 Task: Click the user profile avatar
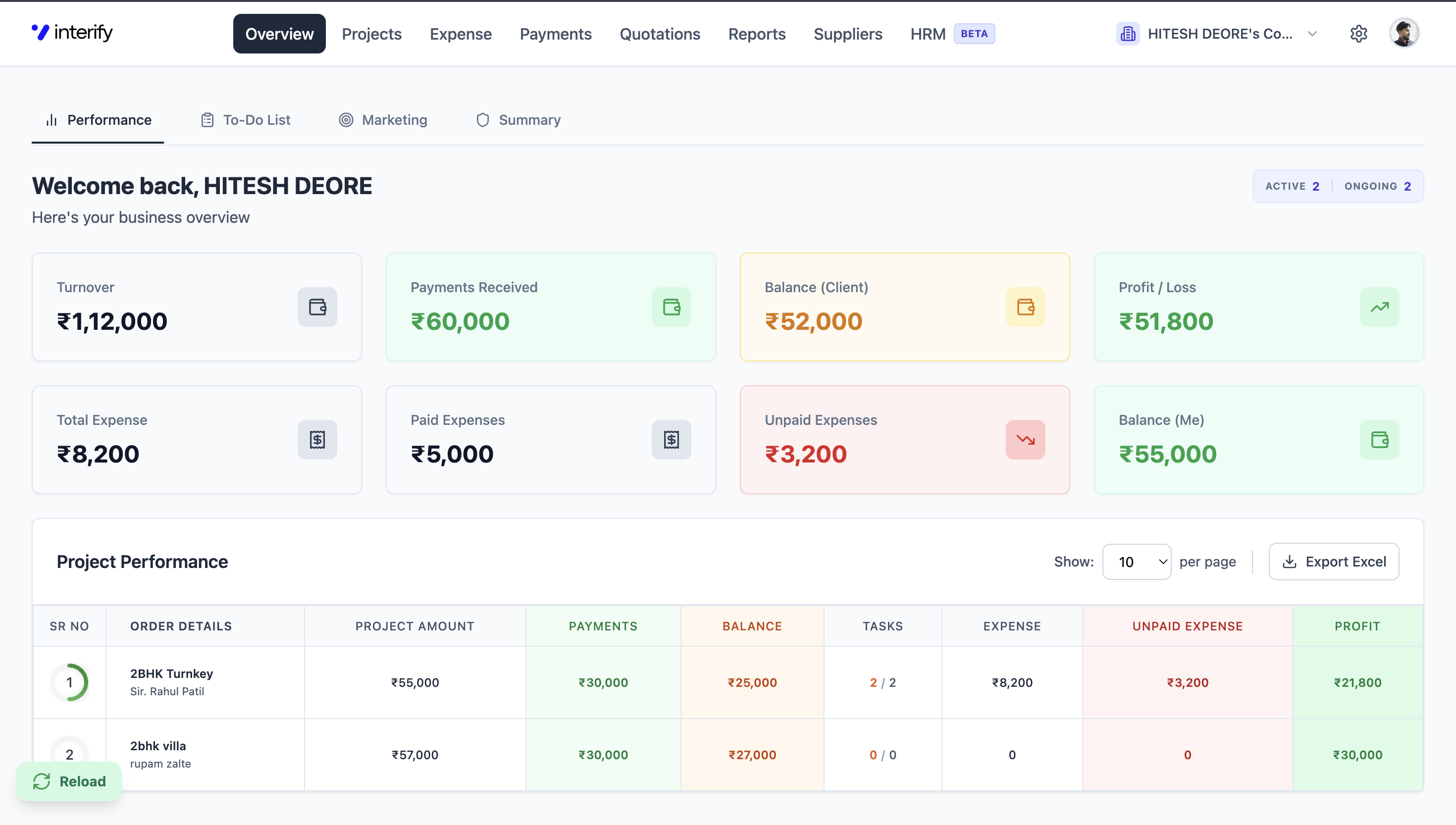pyautogui.click(x=1404, y=34)
